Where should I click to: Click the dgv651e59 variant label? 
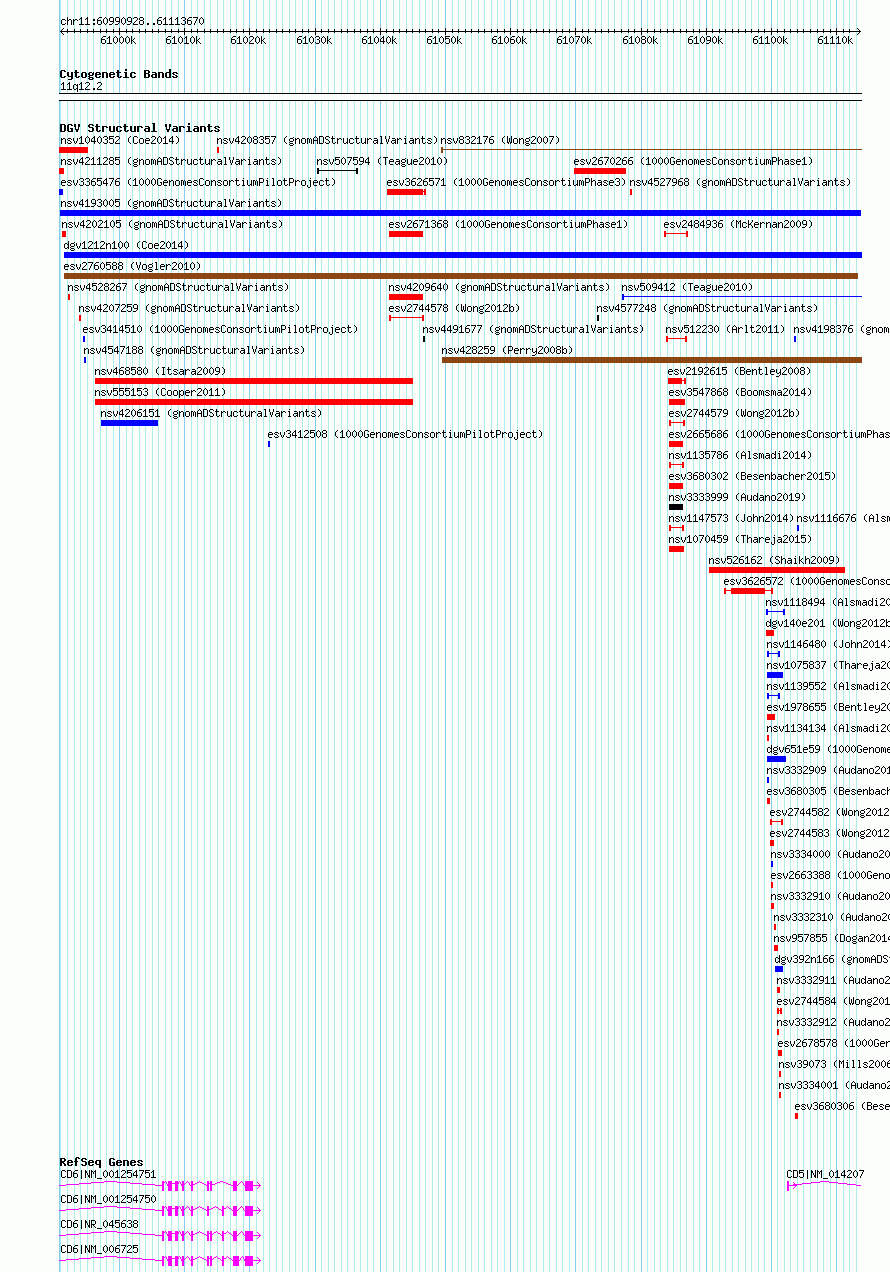[x=828, y=749]
